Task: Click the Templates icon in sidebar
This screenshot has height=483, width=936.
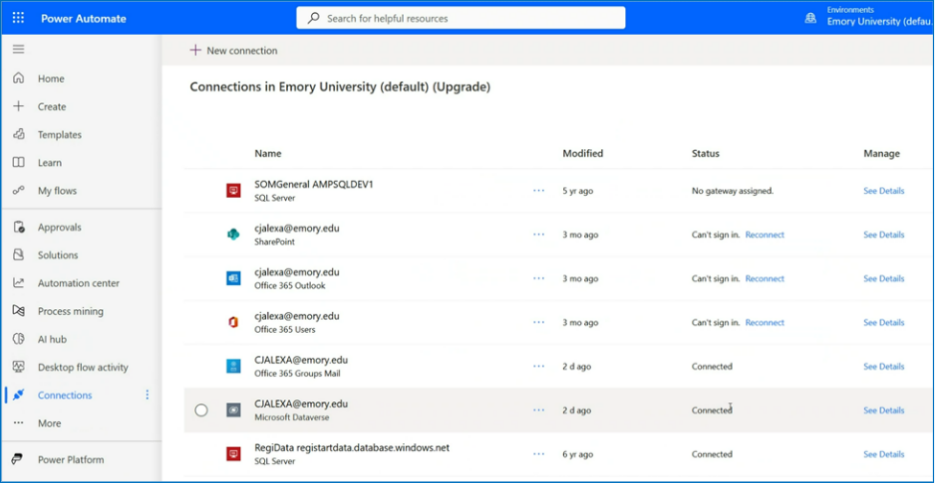Action: 19,134
